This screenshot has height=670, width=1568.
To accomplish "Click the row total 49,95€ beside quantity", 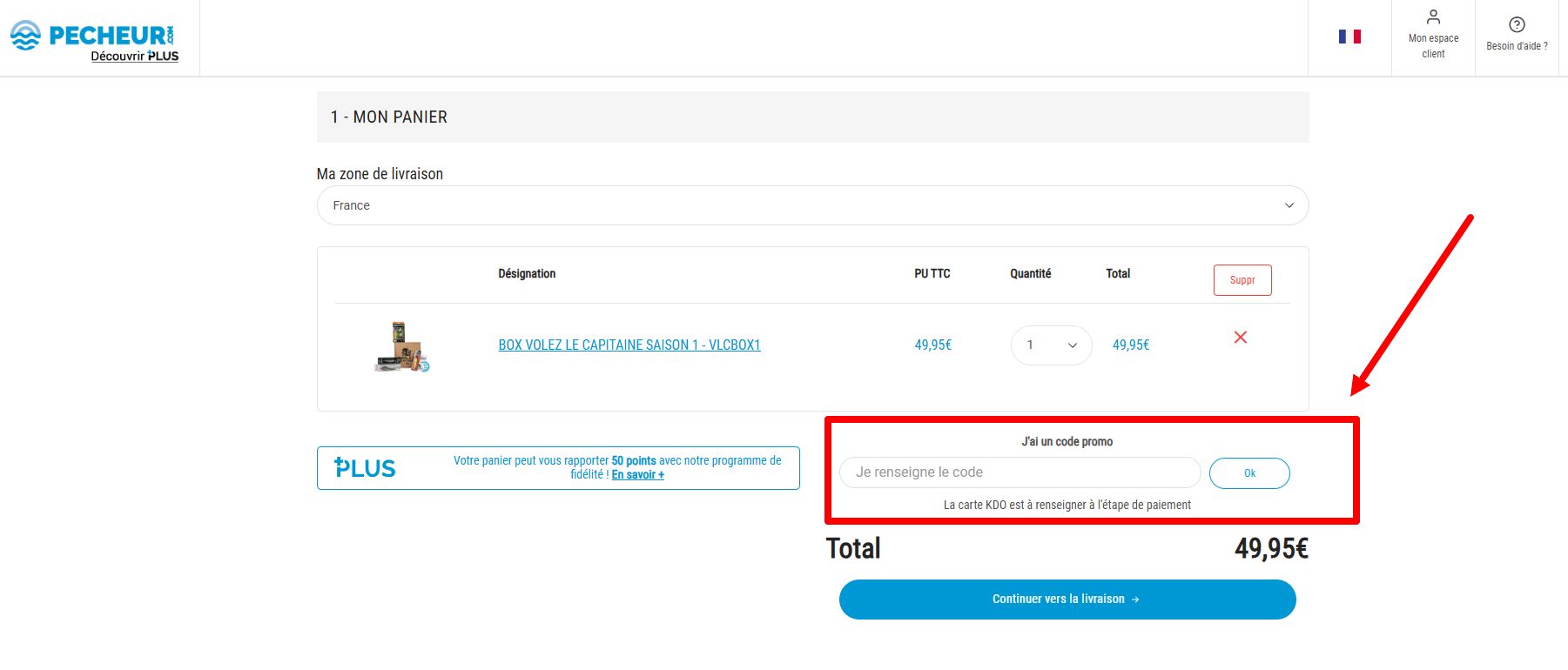I will (x=1131, y=345).
